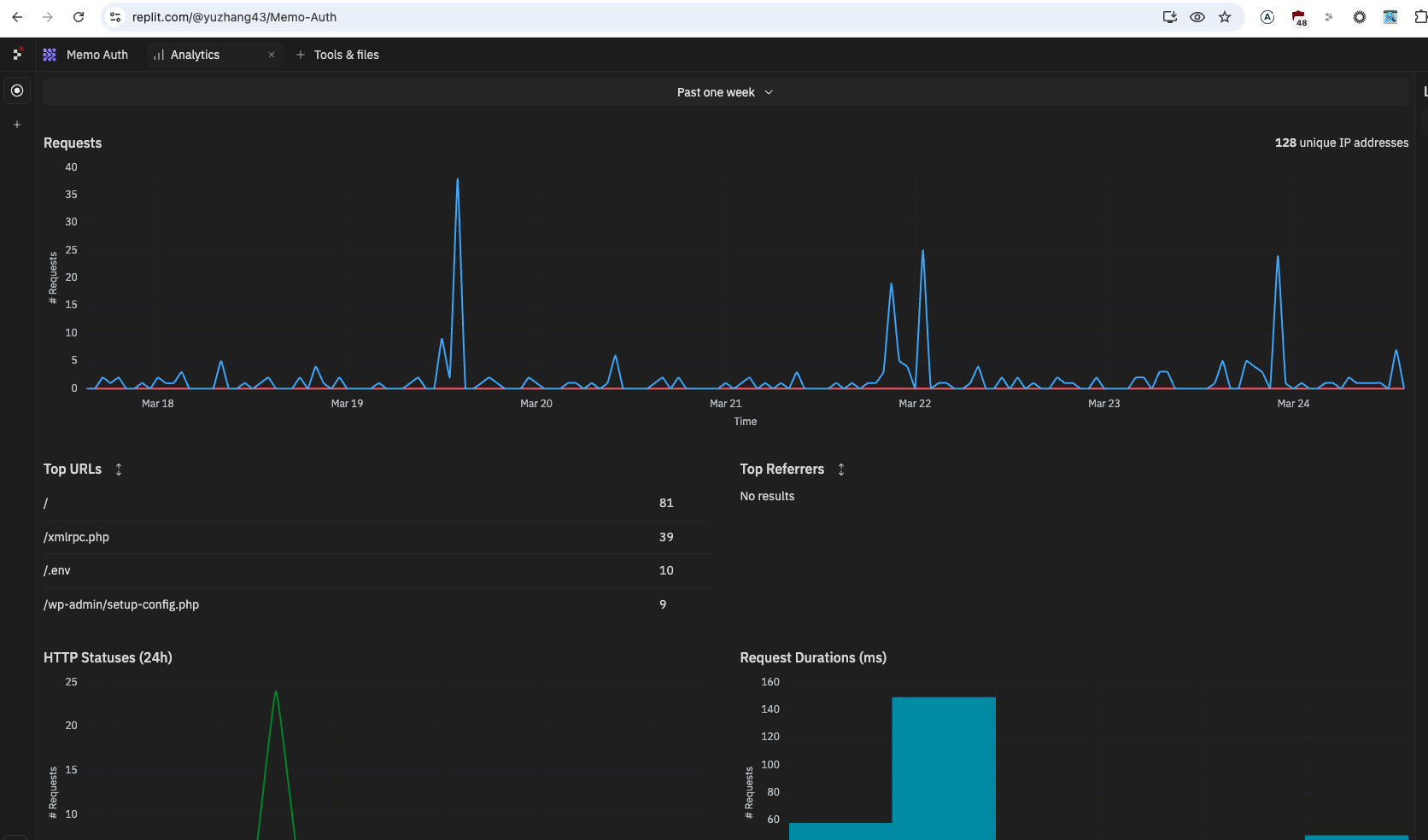Select the / URL row
The width and height of the screenshot is (1428, 840).
377,503
